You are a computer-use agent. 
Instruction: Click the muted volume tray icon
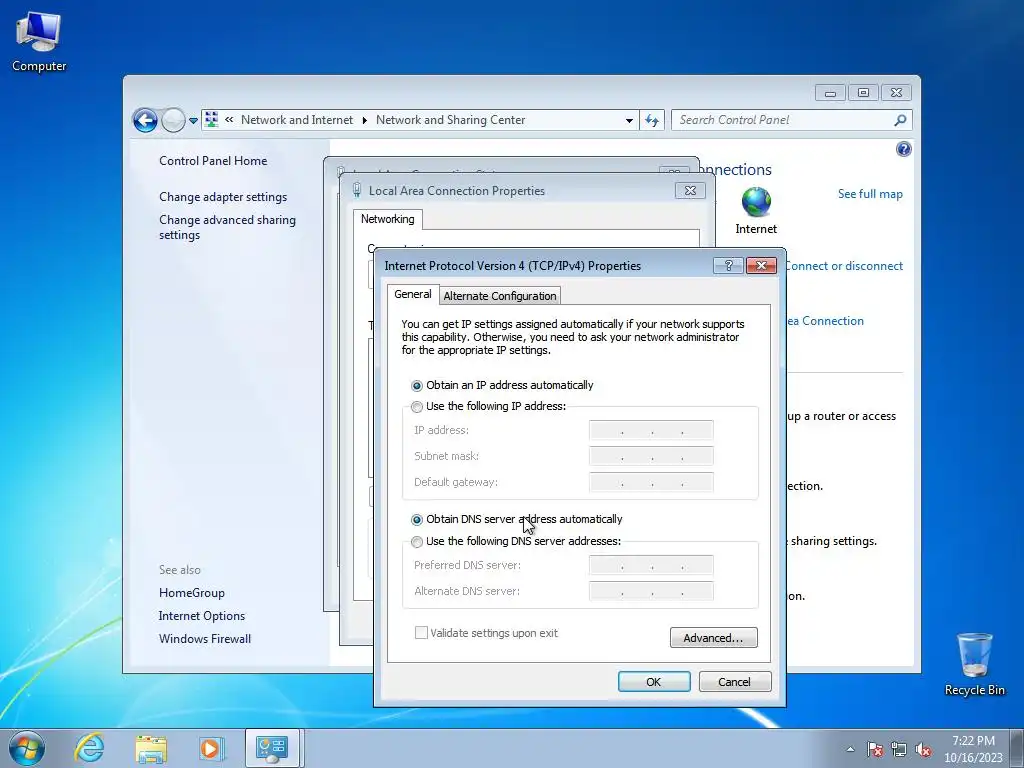923,749
